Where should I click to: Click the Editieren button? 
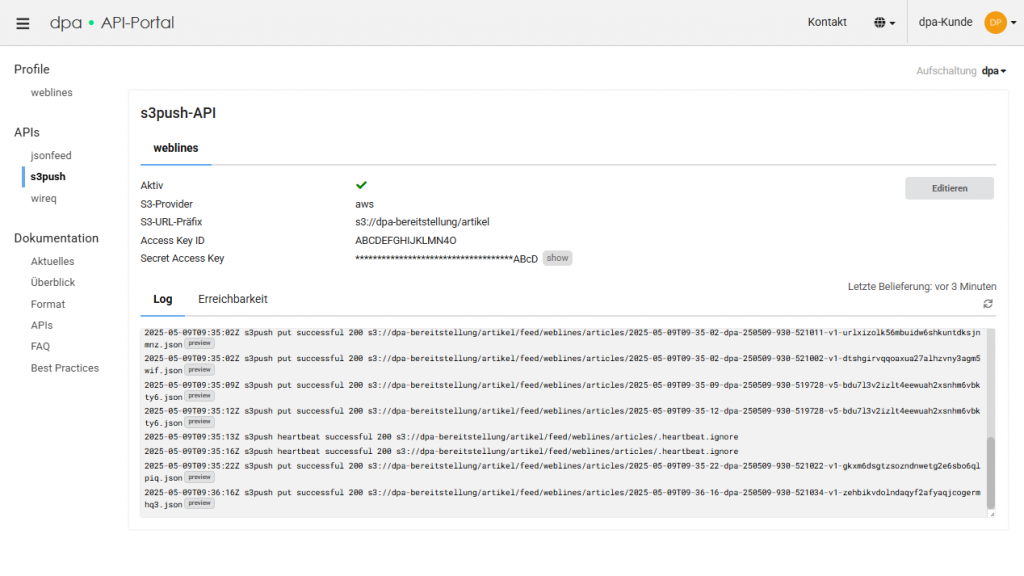coord(950,188)
